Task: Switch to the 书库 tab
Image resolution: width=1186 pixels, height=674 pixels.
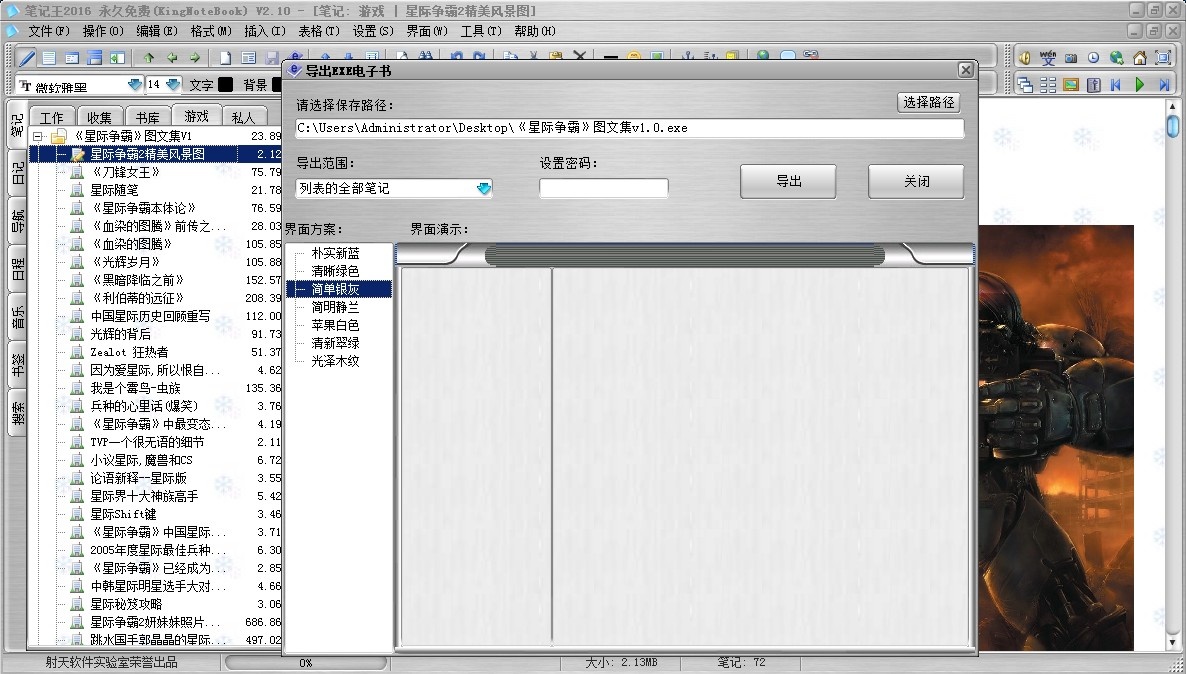Action: pyautogui.click(x=147, y=117)
